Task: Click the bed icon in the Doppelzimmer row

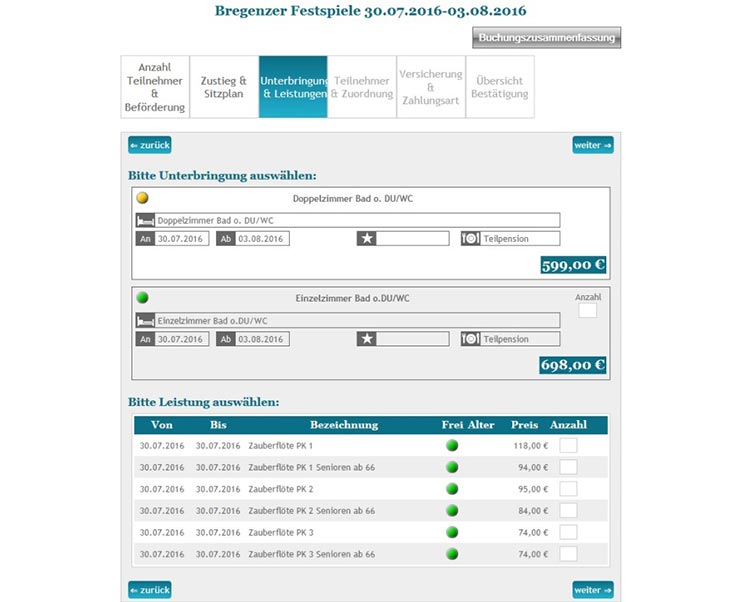Action: tap(145, 220)
